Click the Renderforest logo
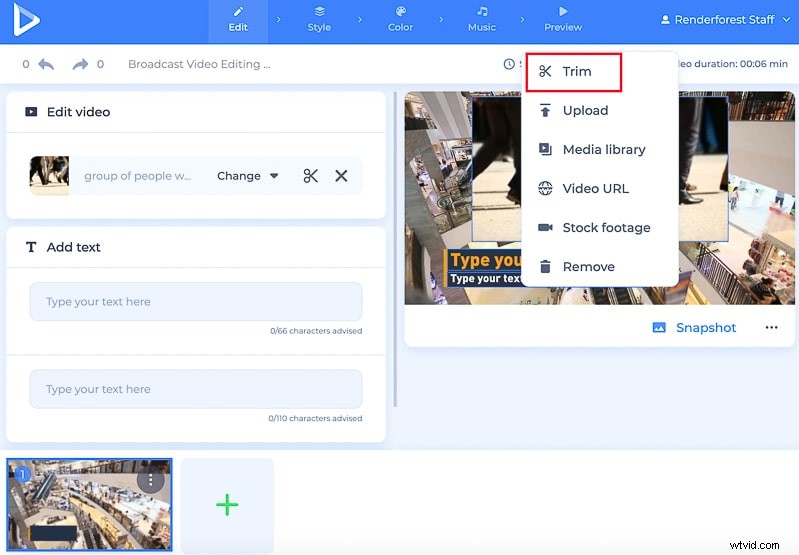Image resolution: width=799 pixels, height=555 pixels. pos(26,19)
